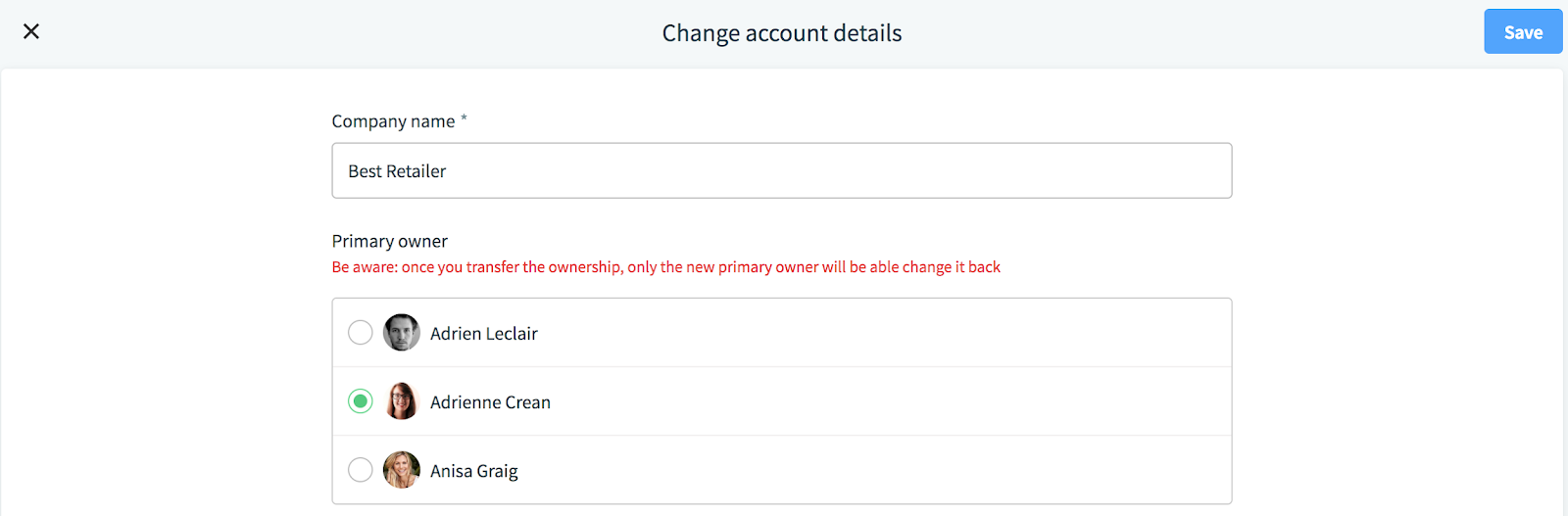This screenshot has height=516, width=1568.
Task: Click the Anisa Graig name label
Action: pyautogui.click(x=474, y=471)
